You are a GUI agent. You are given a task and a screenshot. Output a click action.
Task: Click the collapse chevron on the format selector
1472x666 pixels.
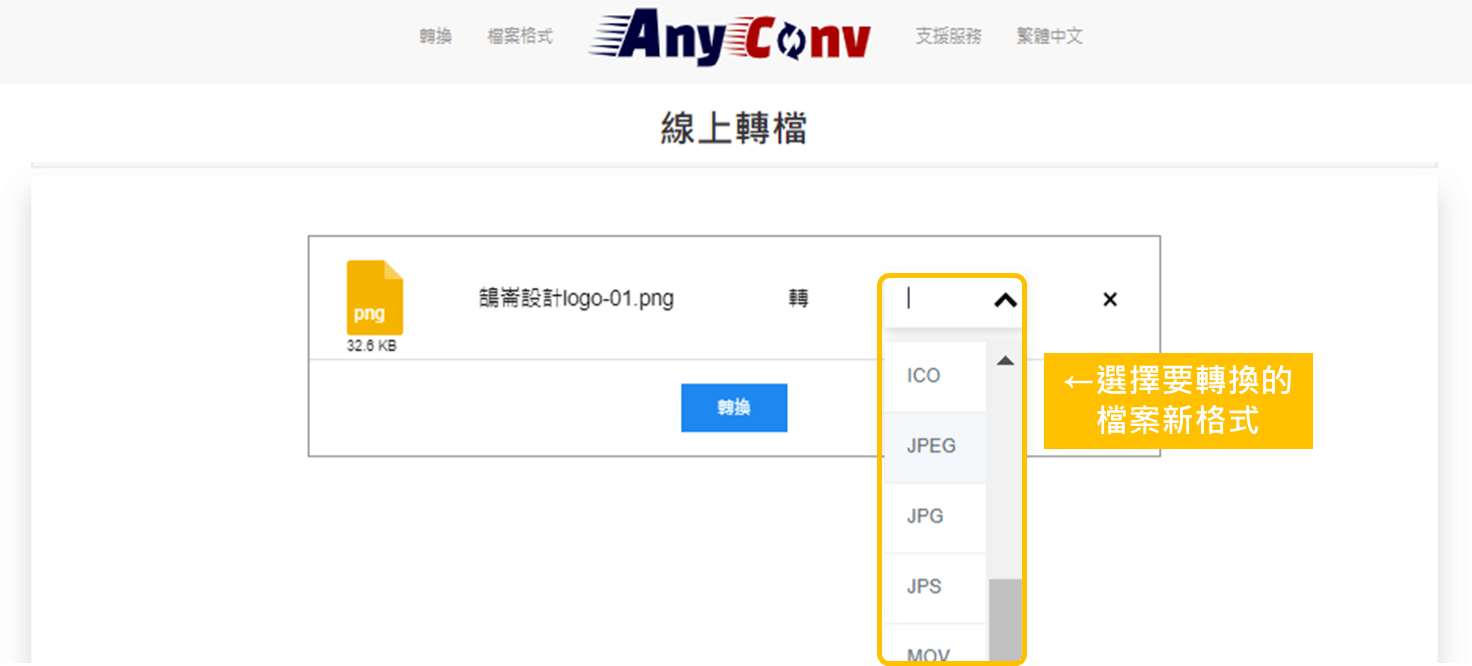[x=1008, y=299]
